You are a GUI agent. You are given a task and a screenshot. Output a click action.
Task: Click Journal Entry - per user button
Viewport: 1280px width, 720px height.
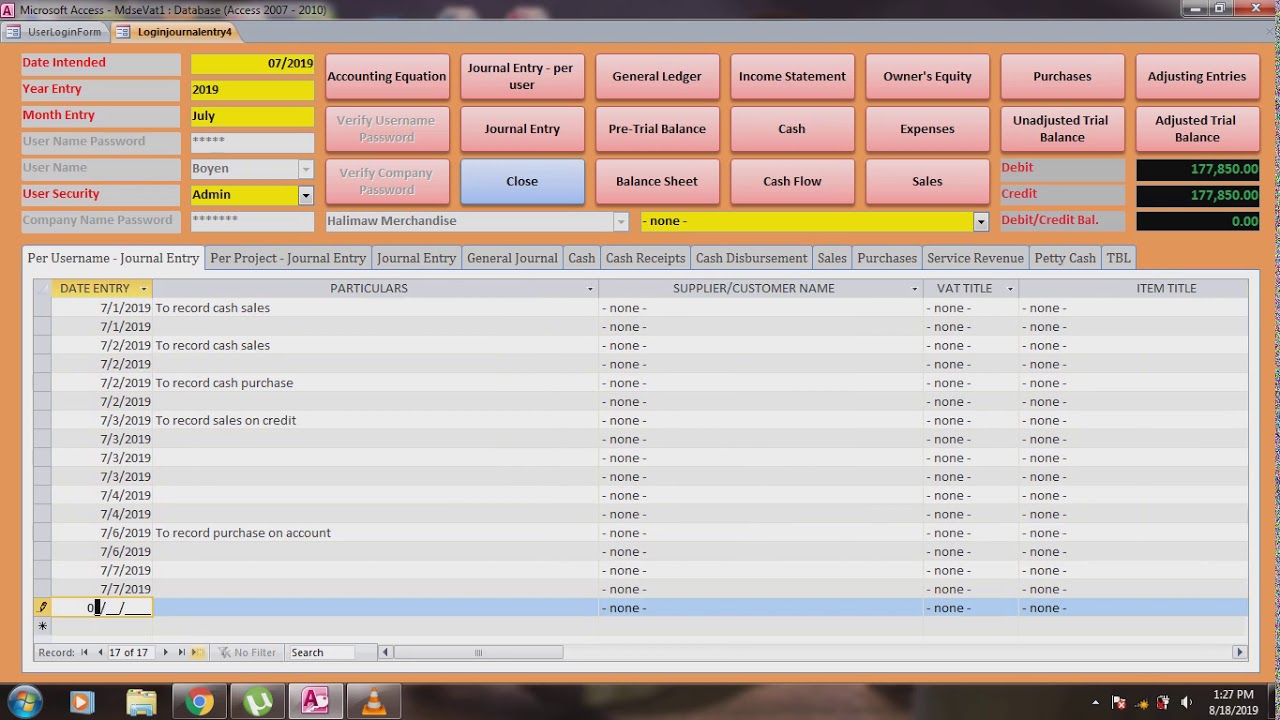click(522, 77)
